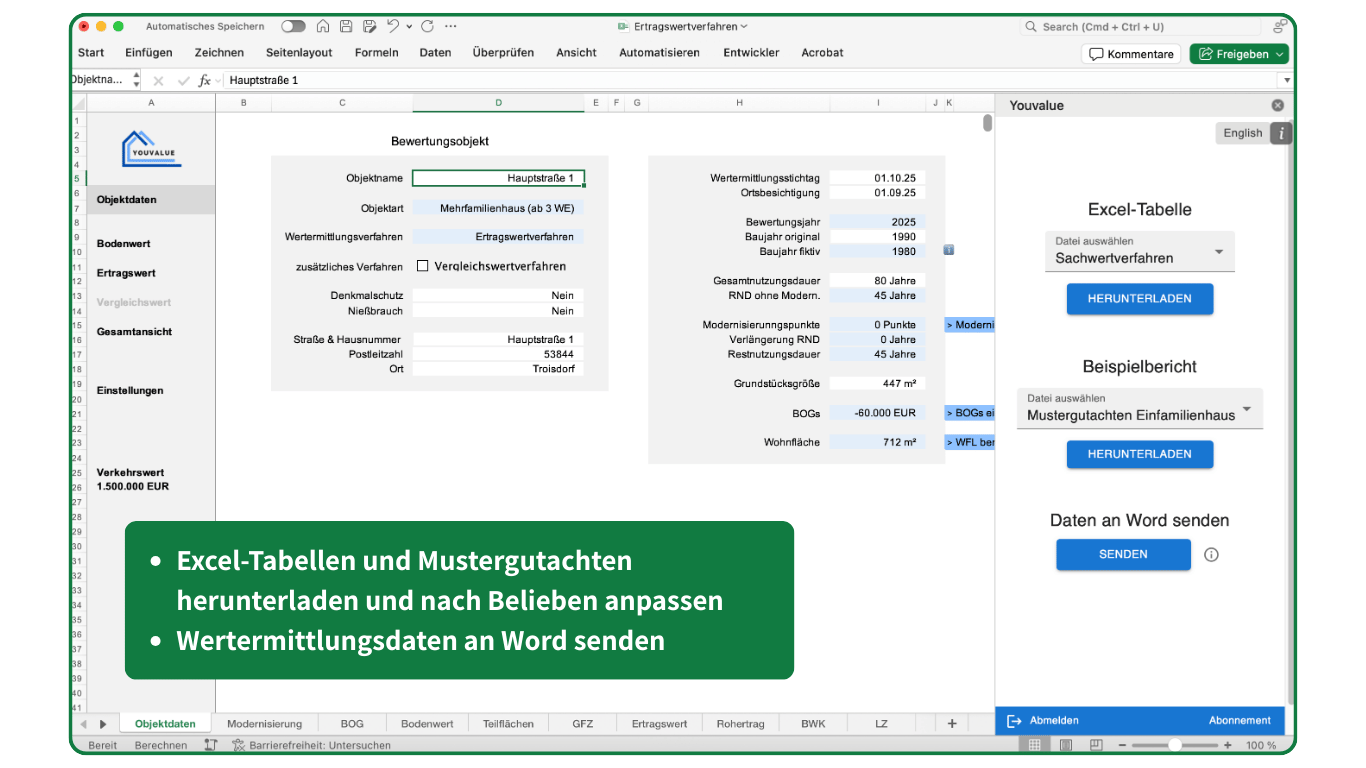Viewport: 1366px width, 768px height.
Task: Click the Redo icon in the toolbar
Action: pos(428,27)
